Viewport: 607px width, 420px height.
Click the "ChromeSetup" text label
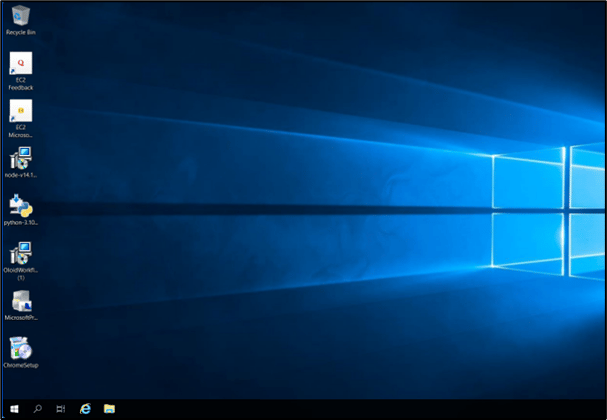pos(21,365)
